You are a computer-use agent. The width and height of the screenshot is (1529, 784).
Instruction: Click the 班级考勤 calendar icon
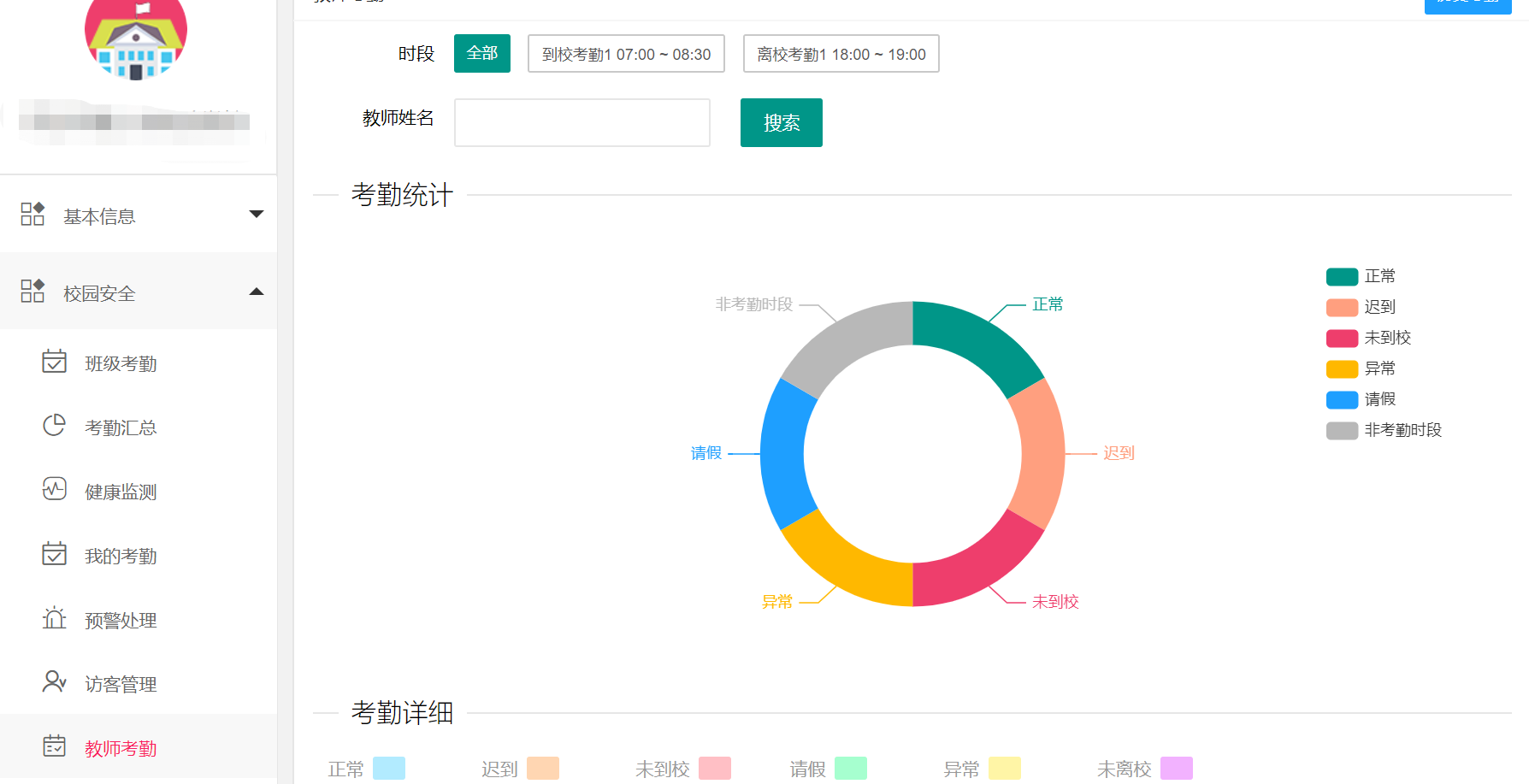54,362
